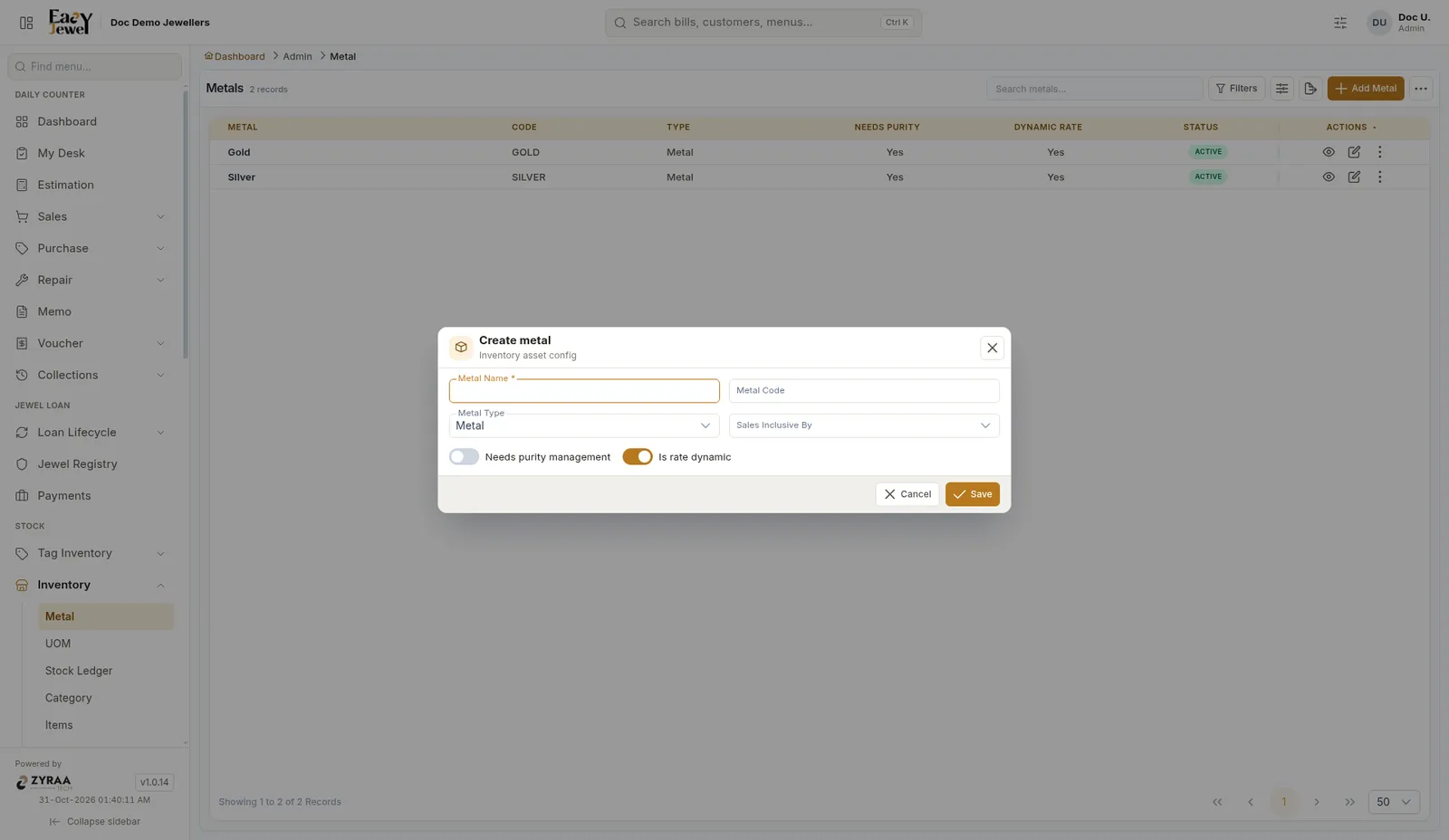
Task: Cancel the Create metal dialog
Action: click(907, 494)
